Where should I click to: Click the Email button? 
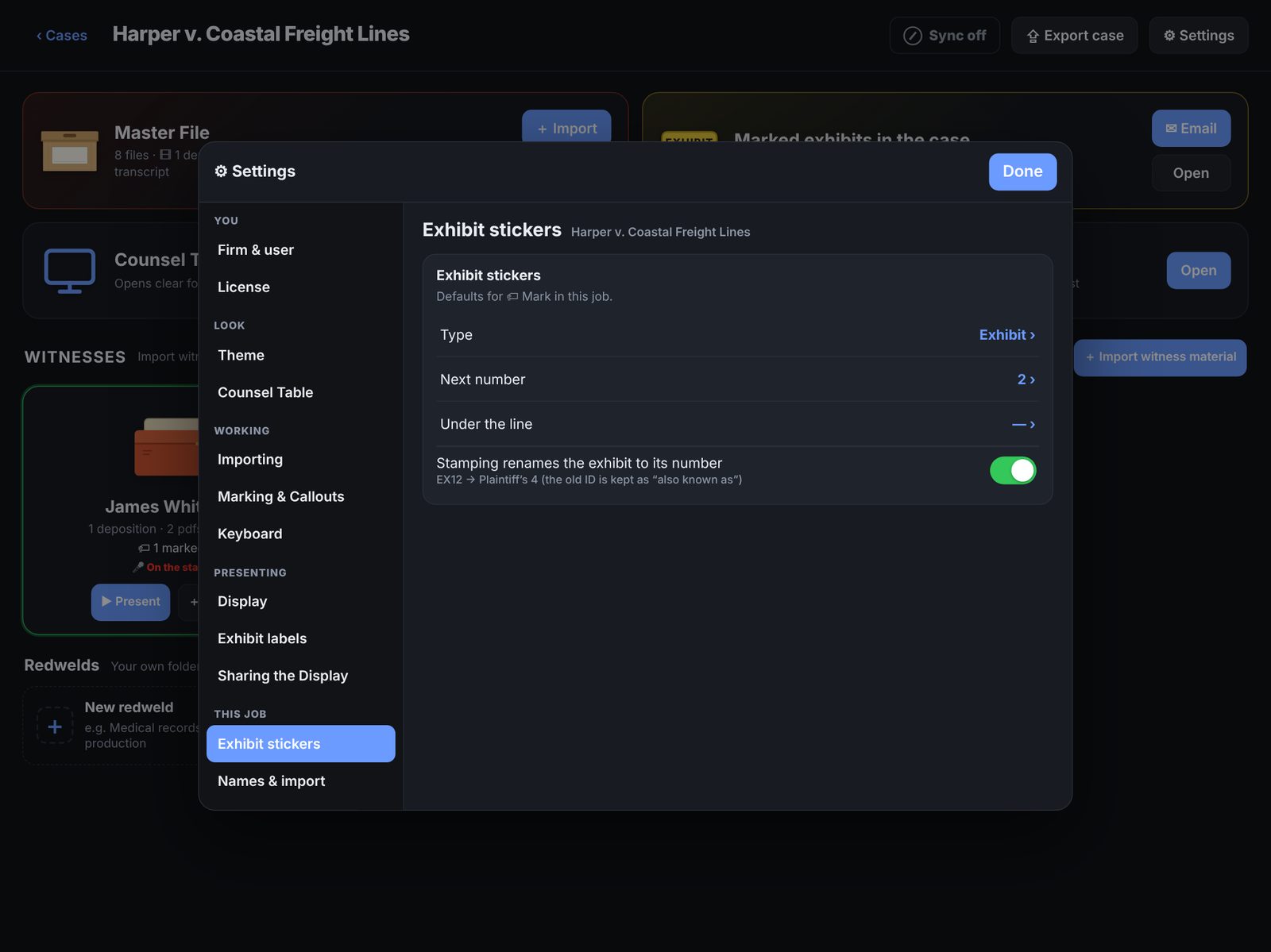coord(1191,129)
